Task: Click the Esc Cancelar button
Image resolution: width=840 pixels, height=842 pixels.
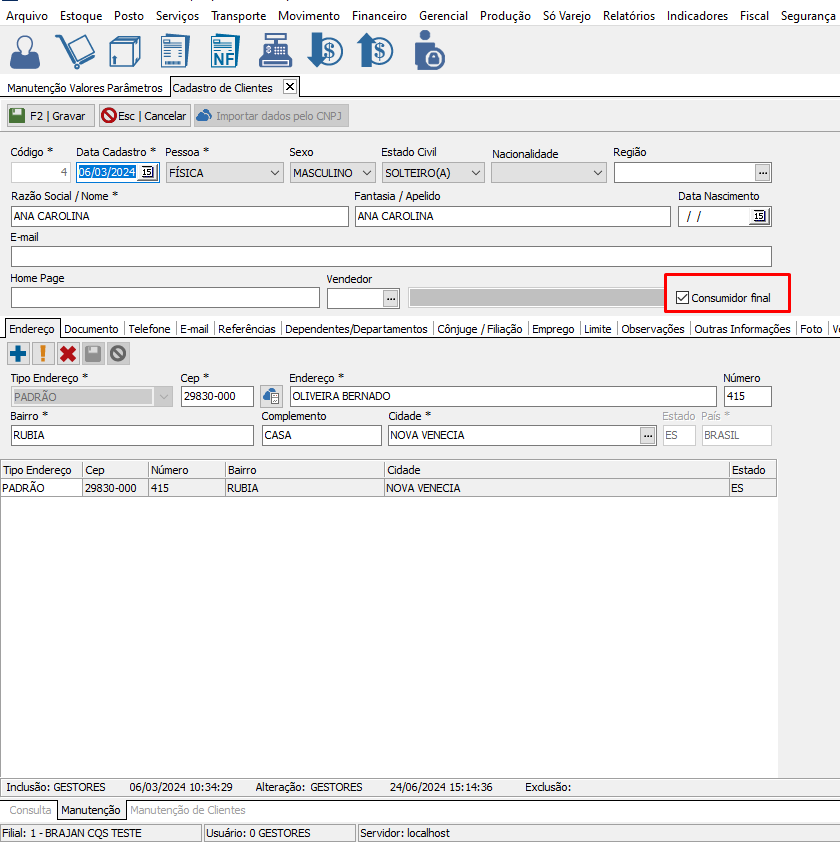Action: pos(144,116)
